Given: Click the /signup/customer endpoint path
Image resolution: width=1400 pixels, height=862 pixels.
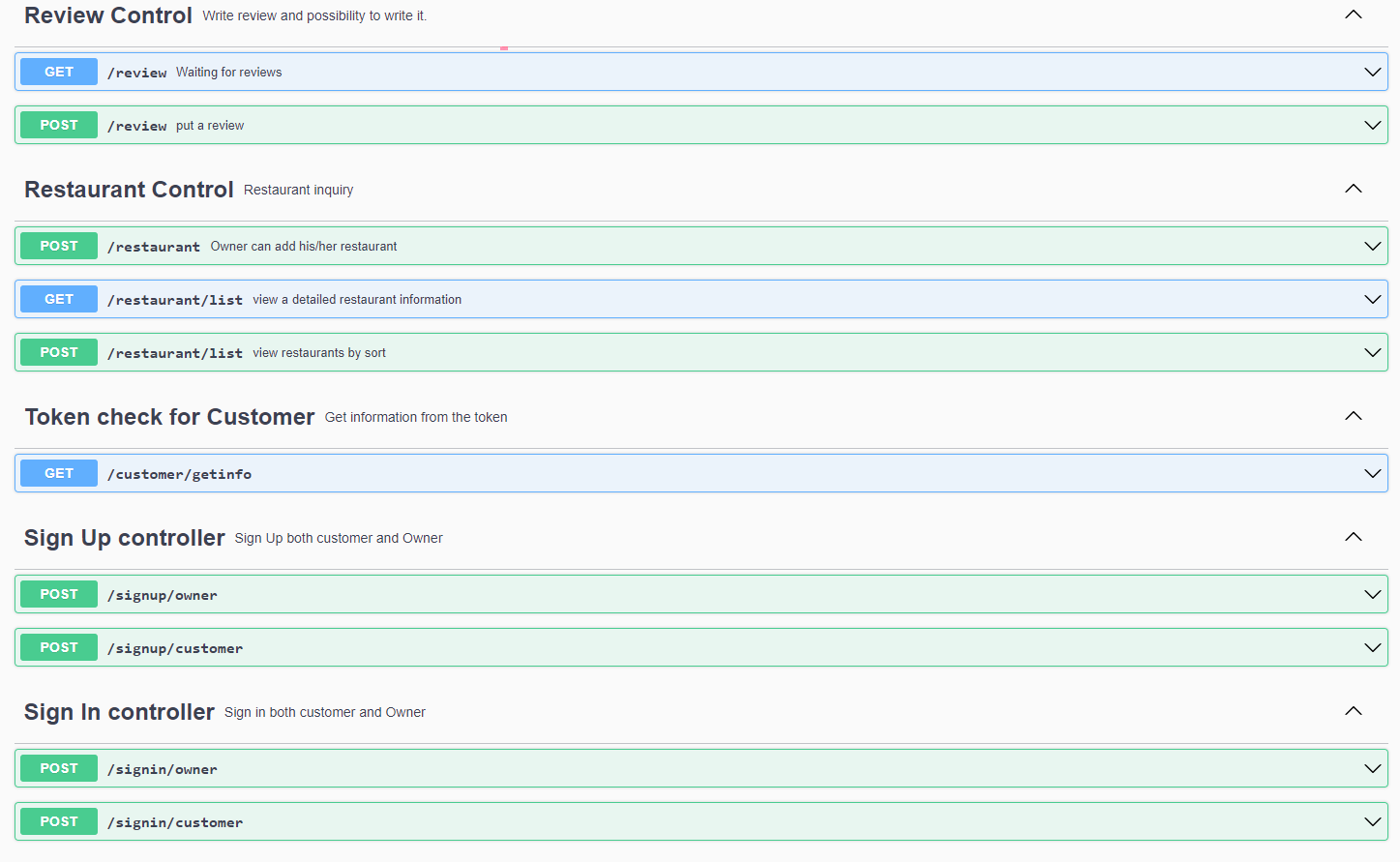Looking at the screenshot, I should 175,648.
